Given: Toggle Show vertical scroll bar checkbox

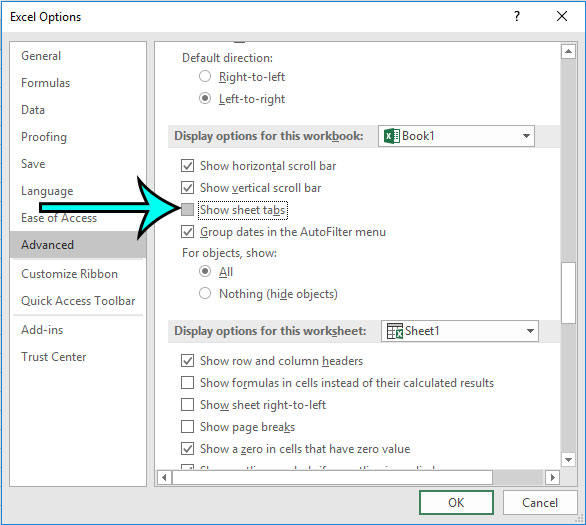Looking at the screenshot, I should tap(187, 188).
